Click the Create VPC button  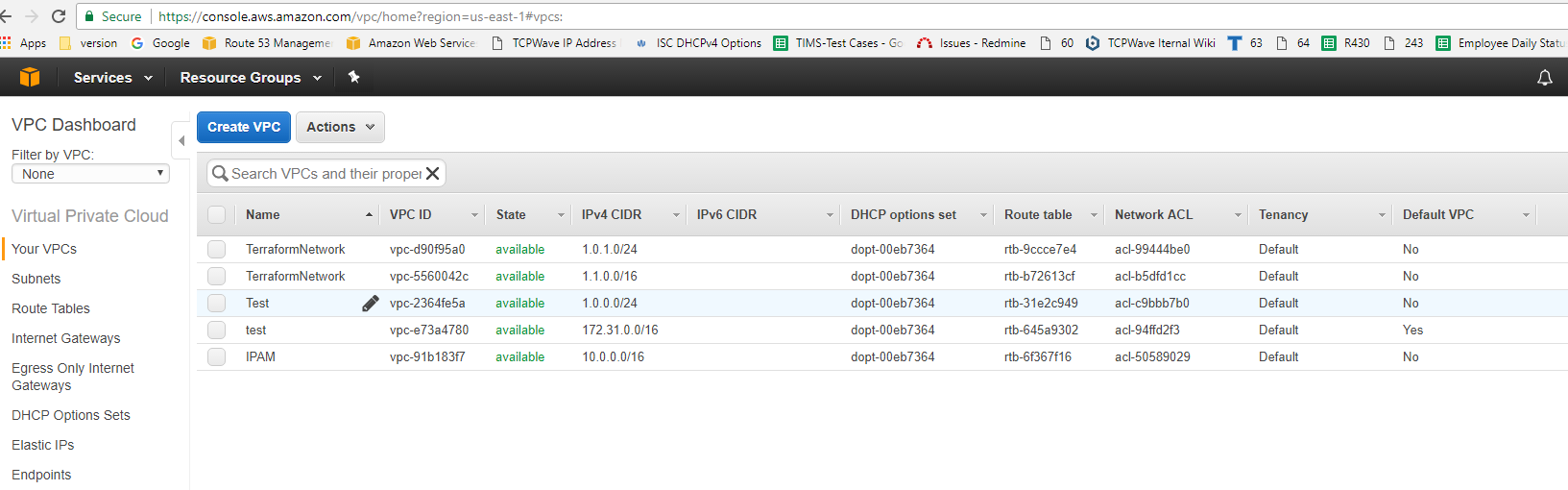click(244, 127)
